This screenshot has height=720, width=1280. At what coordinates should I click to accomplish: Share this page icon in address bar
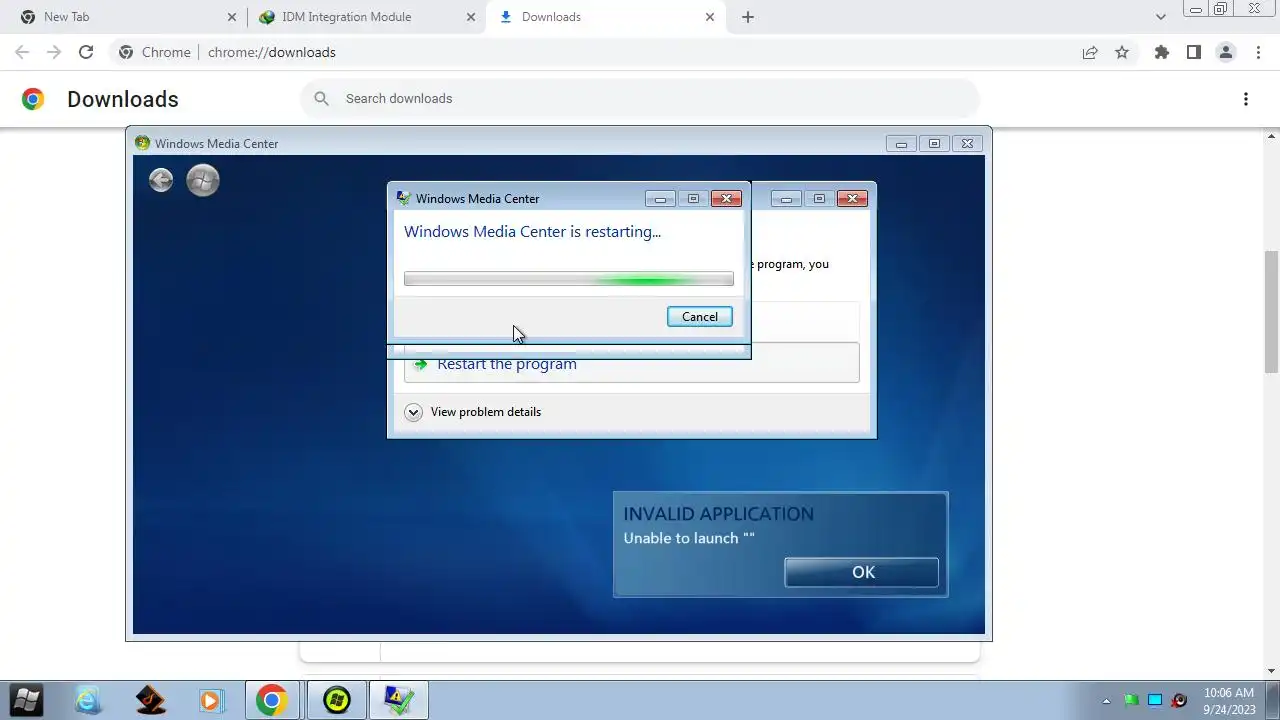[x=1090, y=52]
